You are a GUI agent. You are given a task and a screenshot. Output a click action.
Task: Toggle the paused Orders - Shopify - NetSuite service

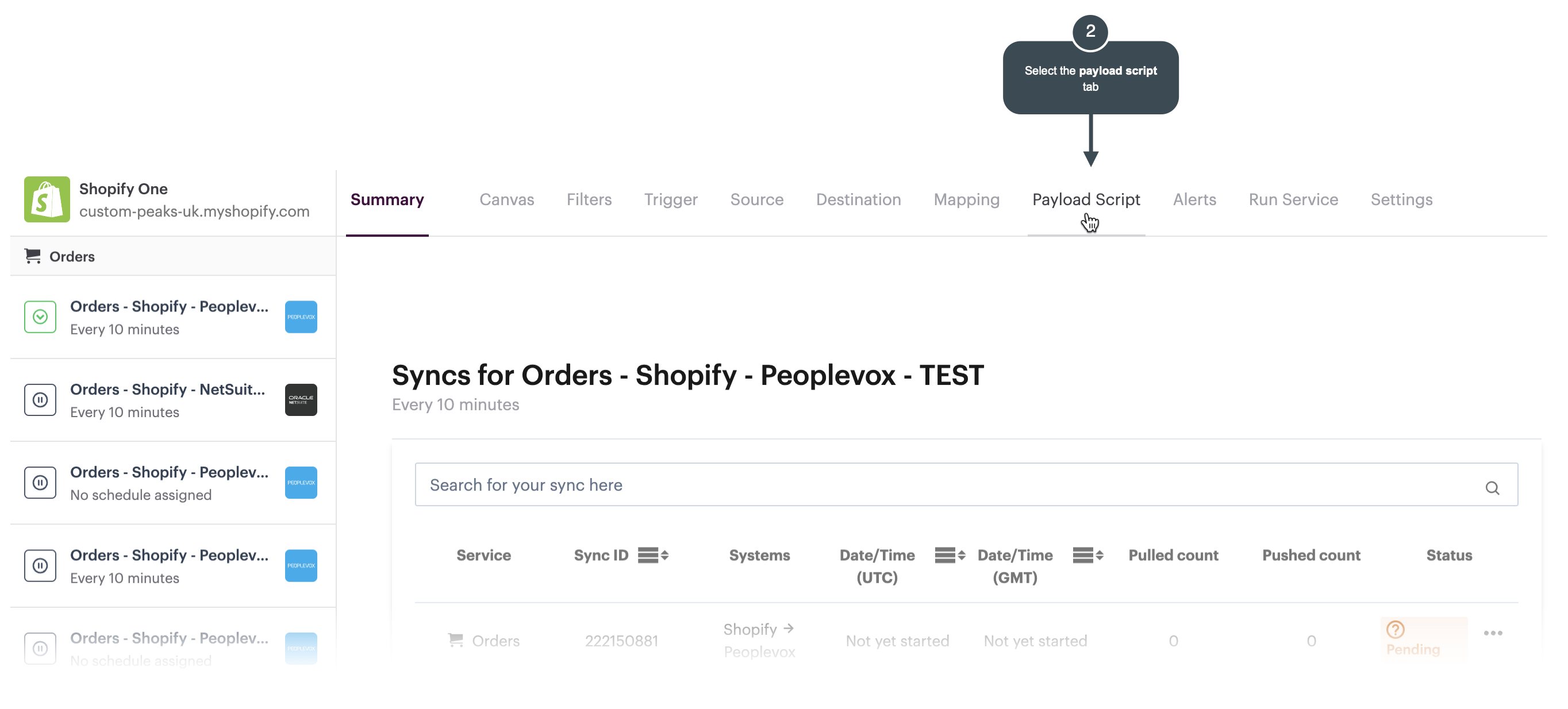[x=40, y=400]
